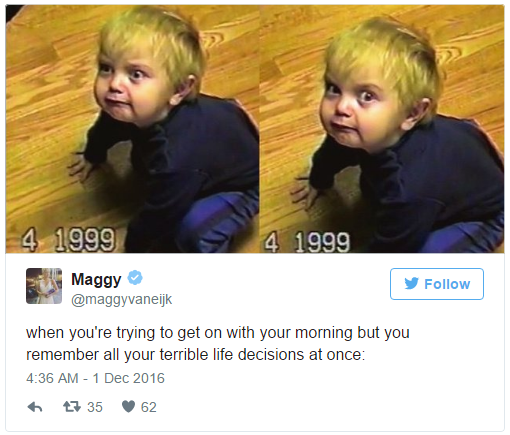The image size is (510, 435).
Task: Click the 1999 date stamp on right photo
Action: click(322, 242)
